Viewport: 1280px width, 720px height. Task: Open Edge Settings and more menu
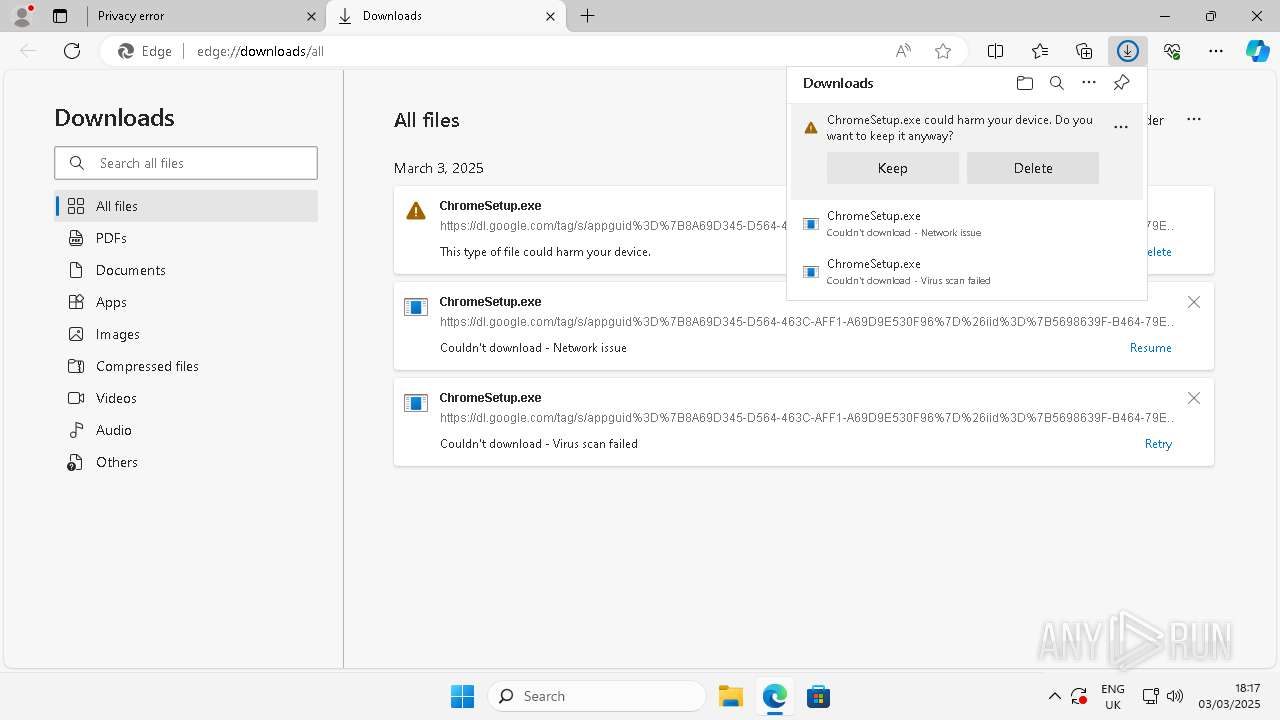(1216, 51)
